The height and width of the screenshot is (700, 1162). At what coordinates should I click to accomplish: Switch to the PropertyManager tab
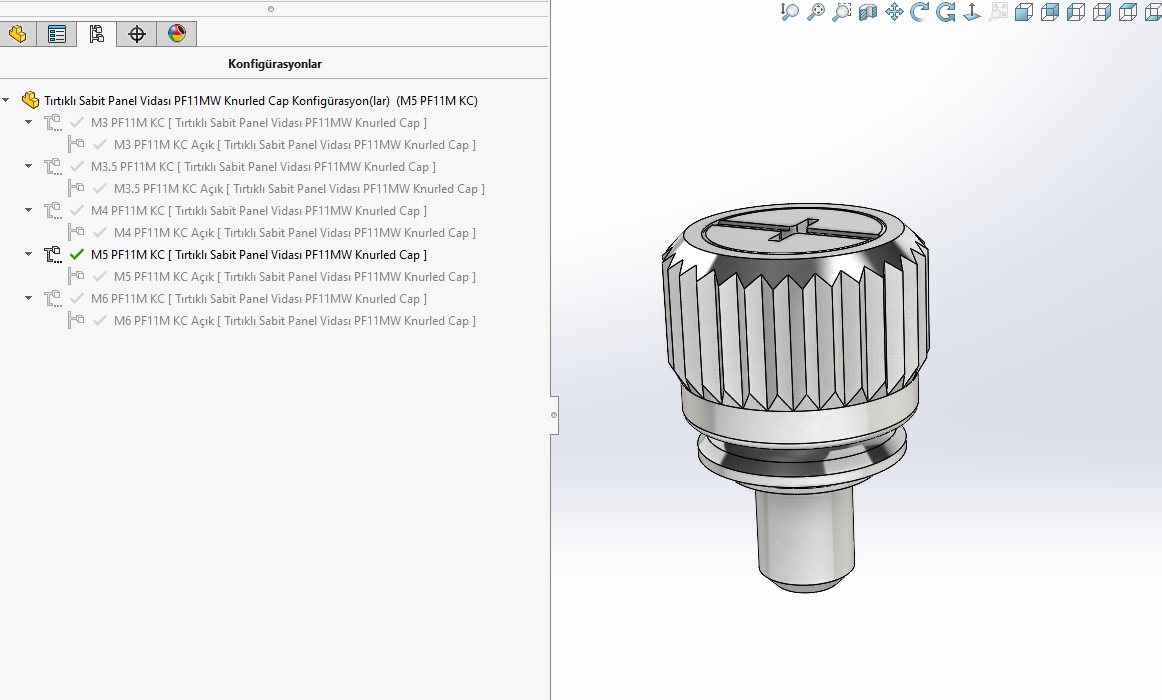[57, 34]
